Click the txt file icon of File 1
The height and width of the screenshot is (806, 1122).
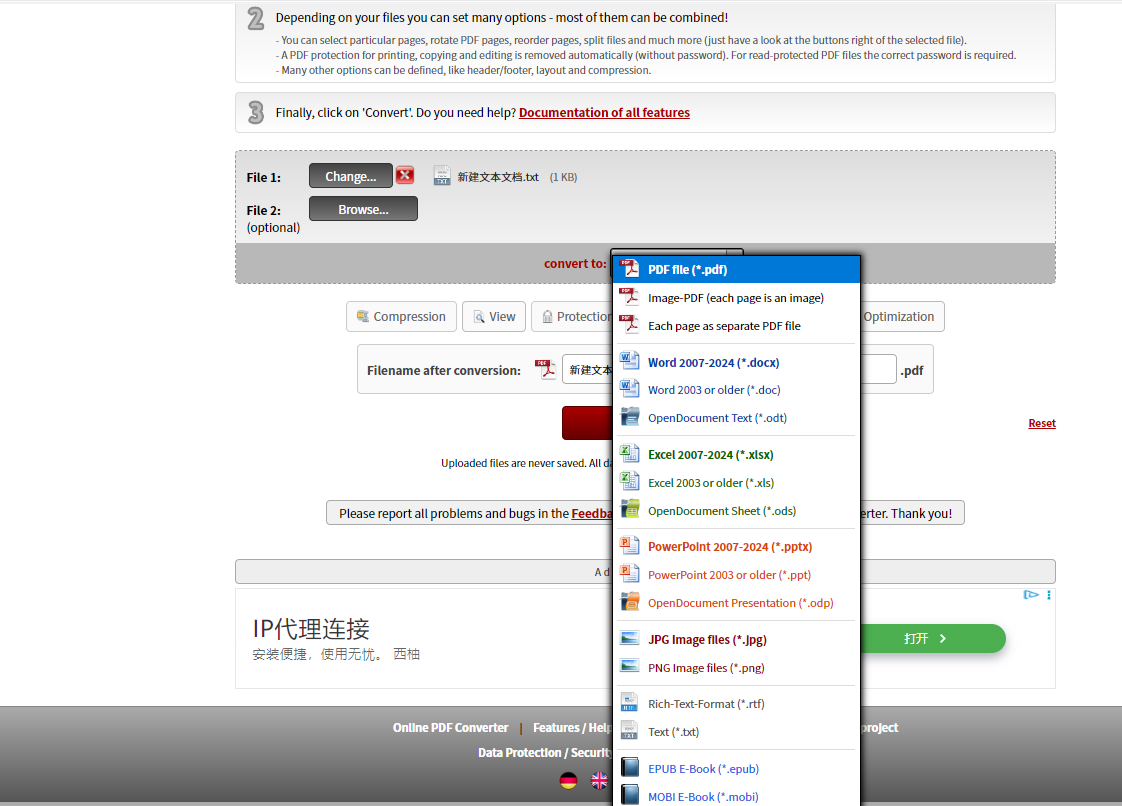tap(442, 176)
